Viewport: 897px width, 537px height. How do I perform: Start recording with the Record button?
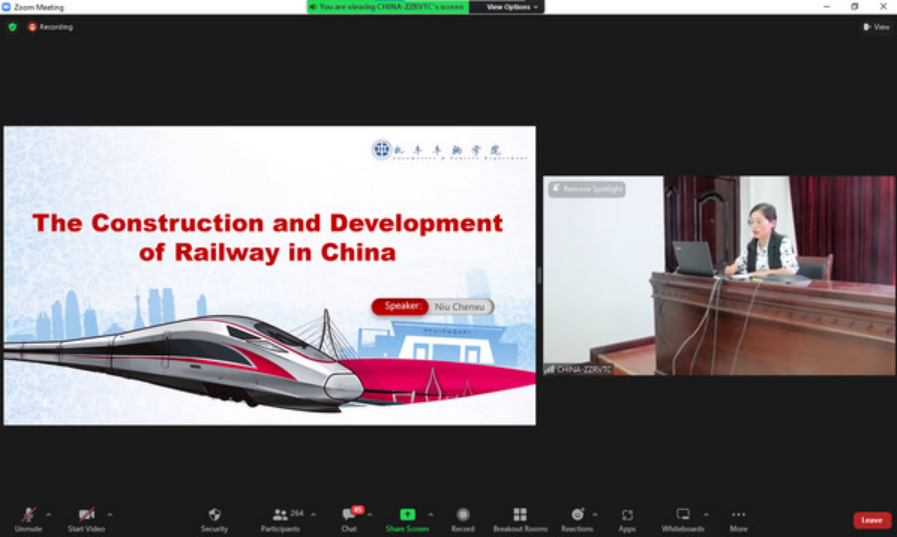pos(462,515)
